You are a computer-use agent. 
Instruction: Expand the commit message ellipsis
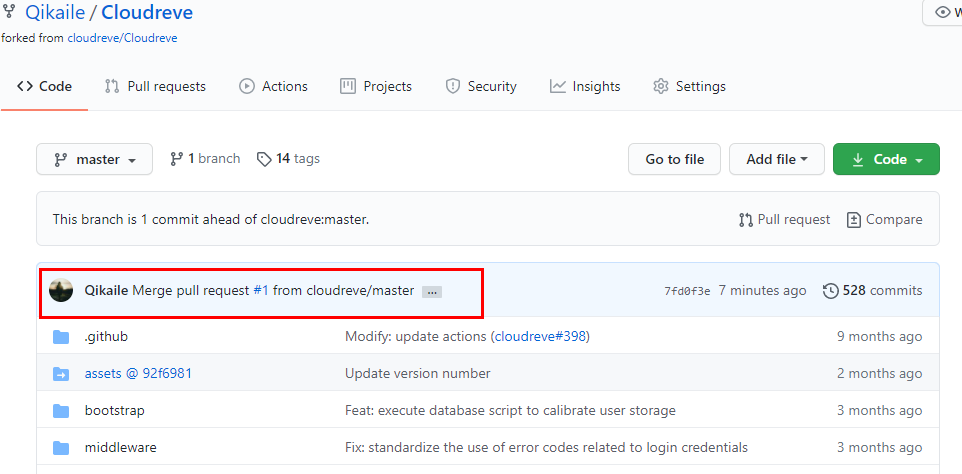432,292
